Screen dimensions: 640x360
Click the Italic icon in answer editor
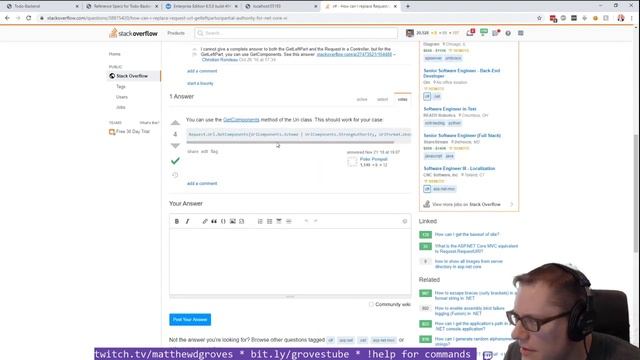pyautogui.click(x=187, y=221)
